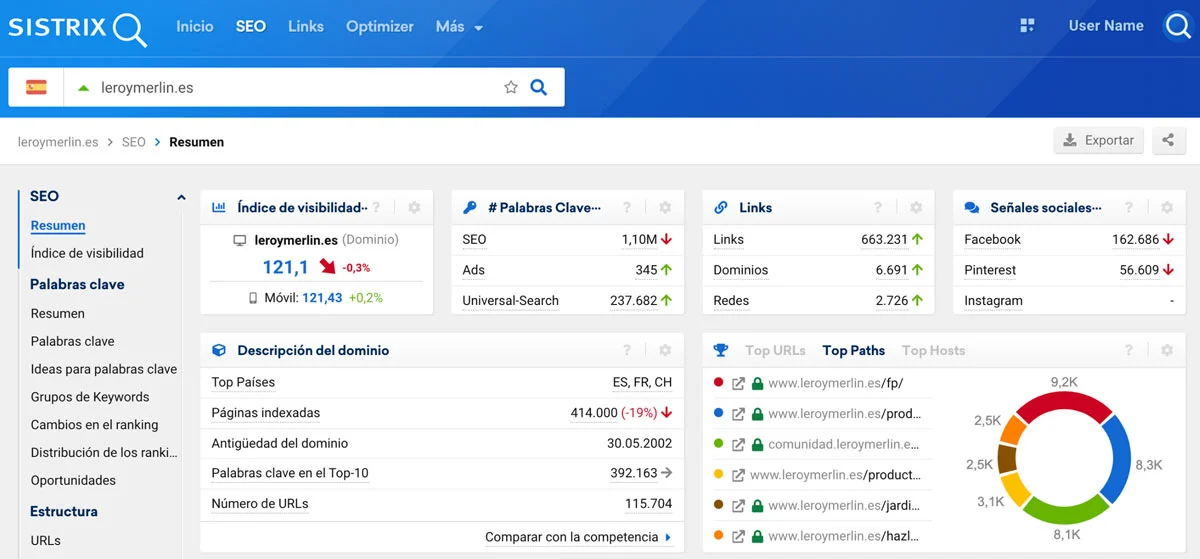The width and height of the screenshot is (1200, 559).
Task: Switch to the Top Paths tab
Action: coord(854,351)
